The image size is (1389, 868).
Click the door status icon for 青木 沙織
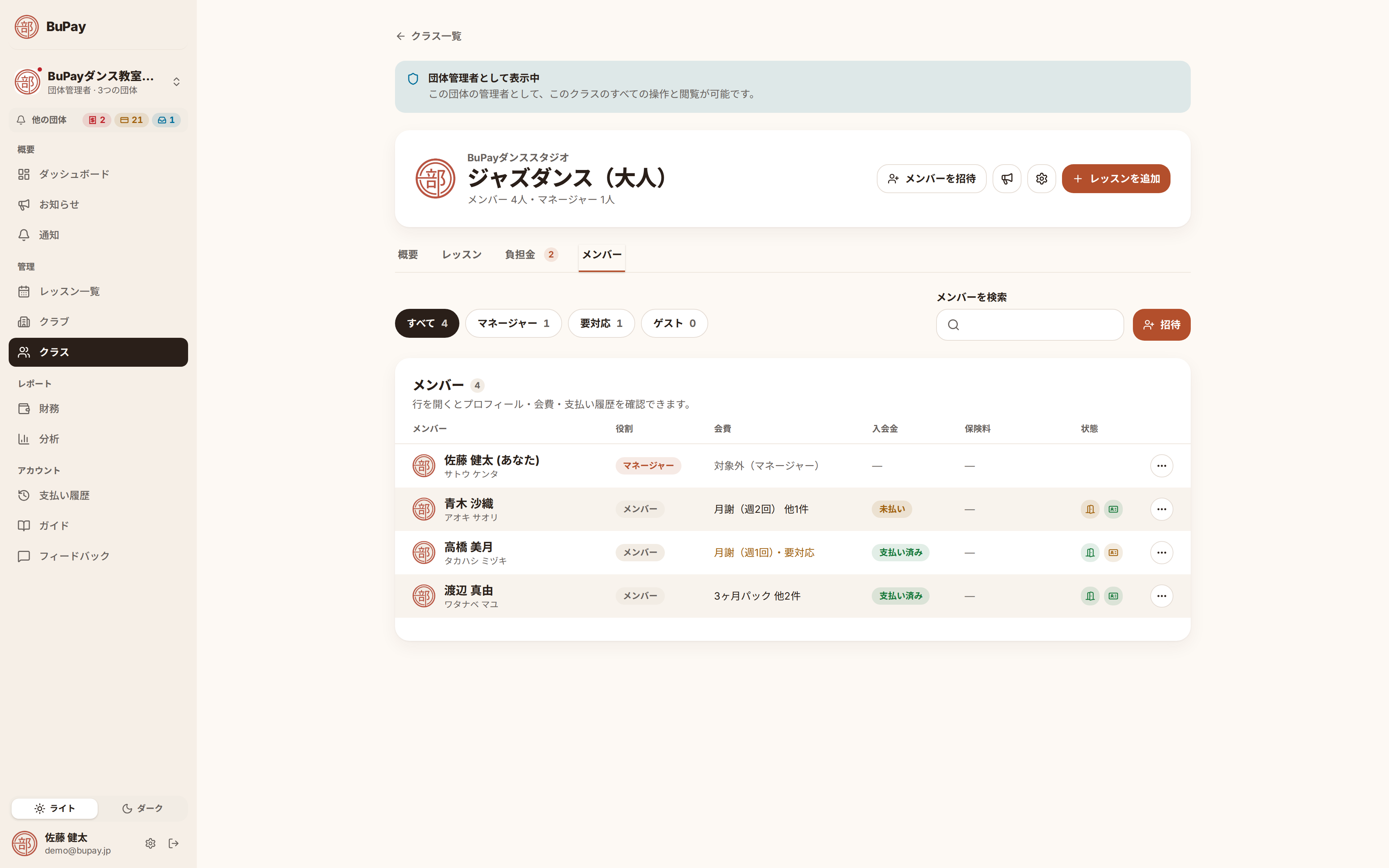click(1090, 509)
